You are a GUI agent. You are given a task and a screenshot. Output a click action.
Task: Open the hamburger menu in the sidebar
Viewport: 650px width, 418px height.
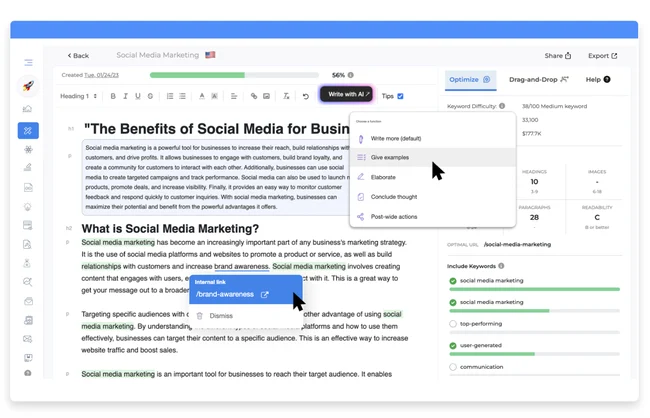point(28,63)
